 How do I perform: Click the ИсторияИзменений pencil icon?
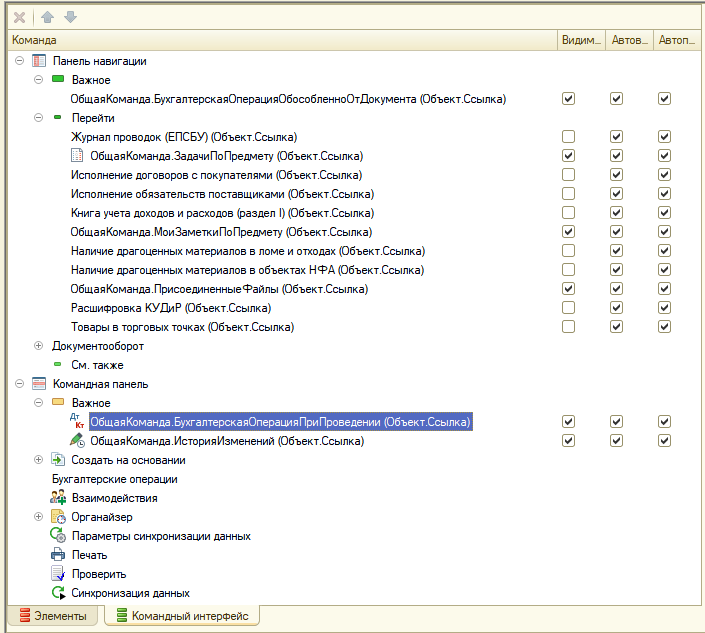point(77,441)
